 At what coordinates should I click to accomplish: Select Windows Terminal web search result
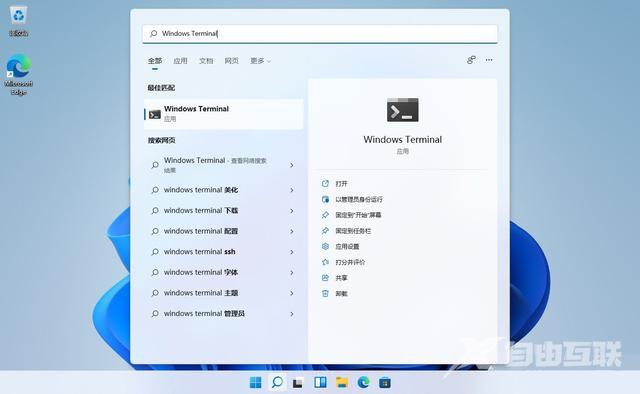click(215, 165)
